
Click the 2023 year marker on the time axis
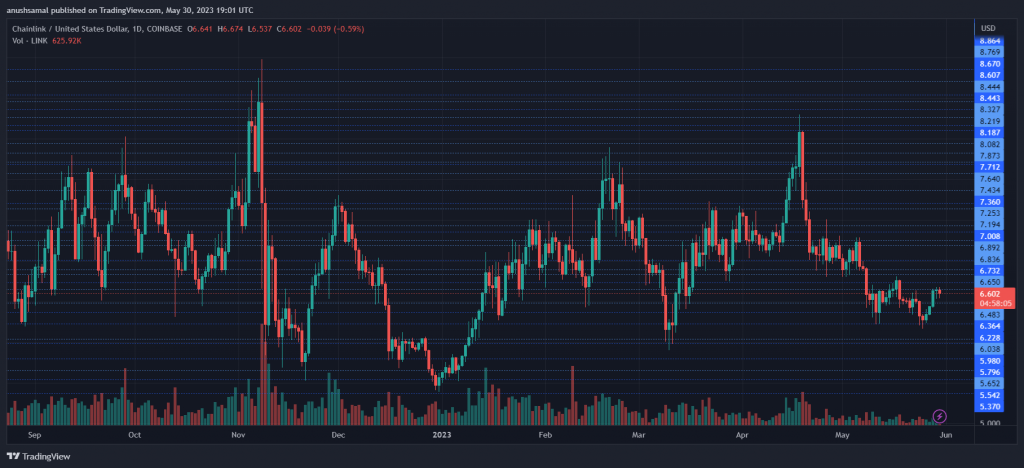coord(442,436)
